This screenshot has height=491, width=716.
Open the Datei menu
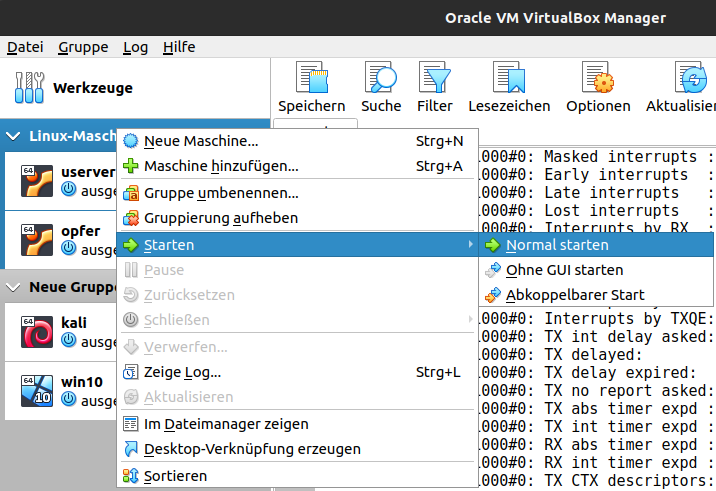(25, 47)
